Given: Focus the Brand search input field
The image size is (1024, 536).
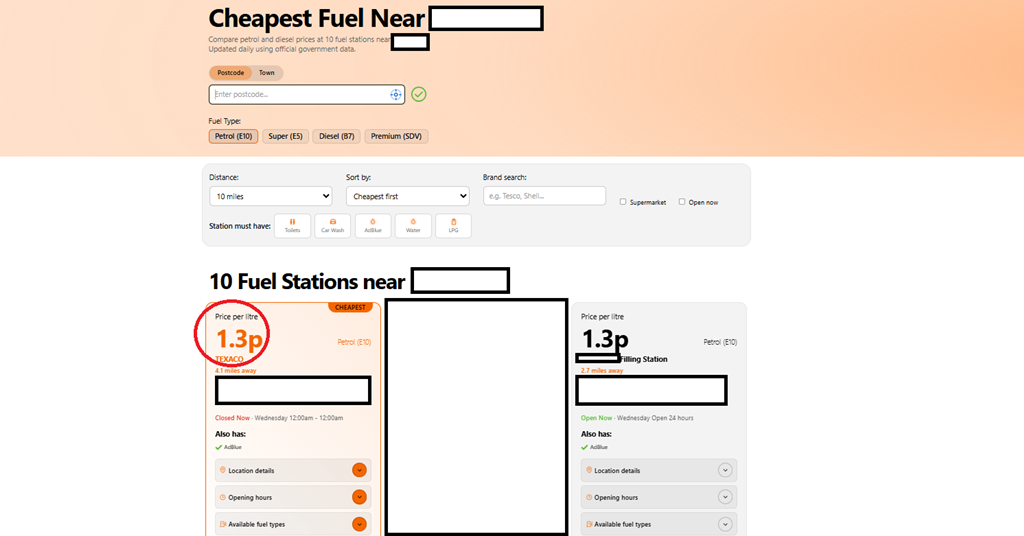Looking at the screenshot, I should coord(545,196).
